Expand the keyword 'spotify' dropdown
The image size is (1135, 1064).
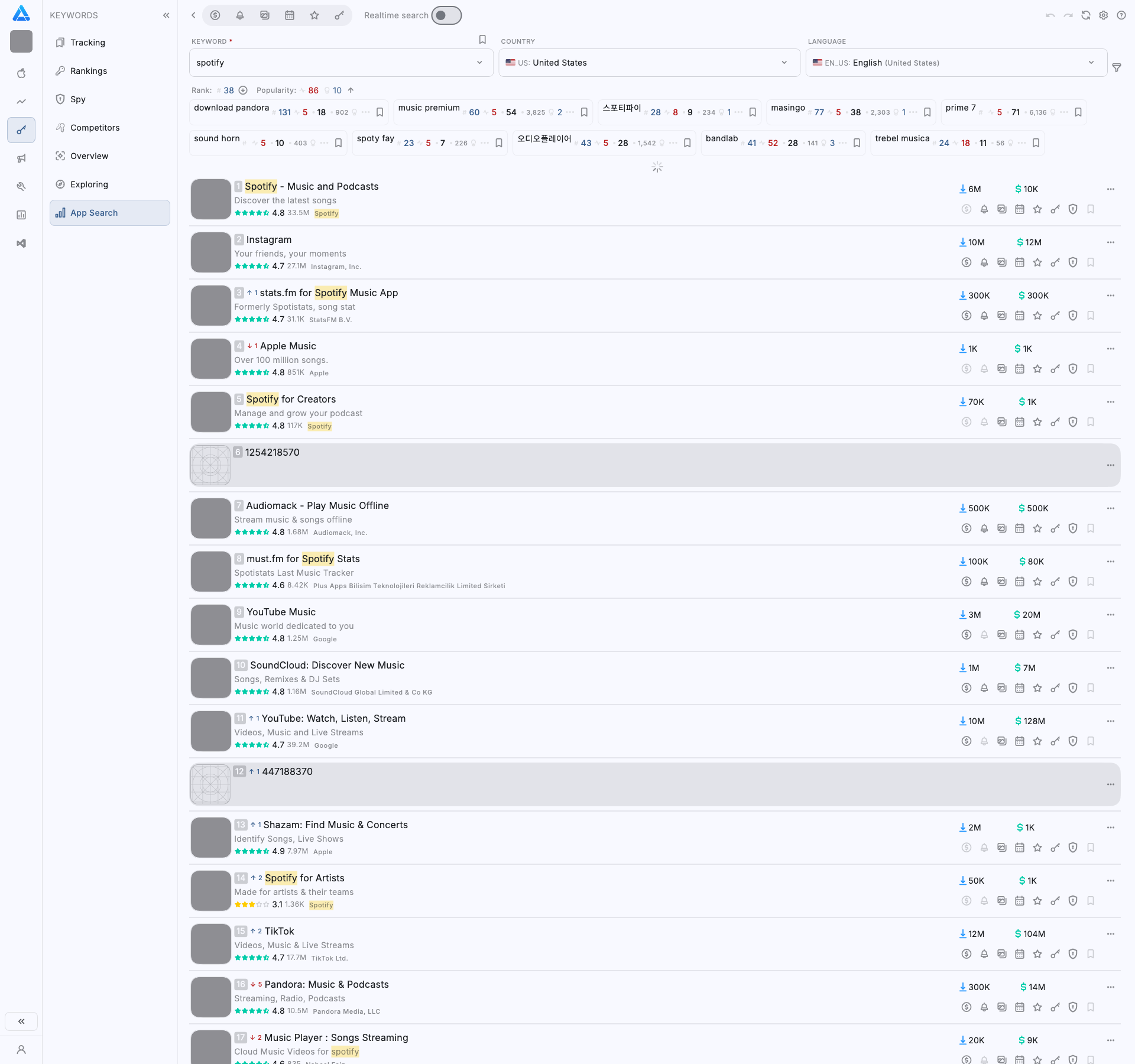coord(479,63)
